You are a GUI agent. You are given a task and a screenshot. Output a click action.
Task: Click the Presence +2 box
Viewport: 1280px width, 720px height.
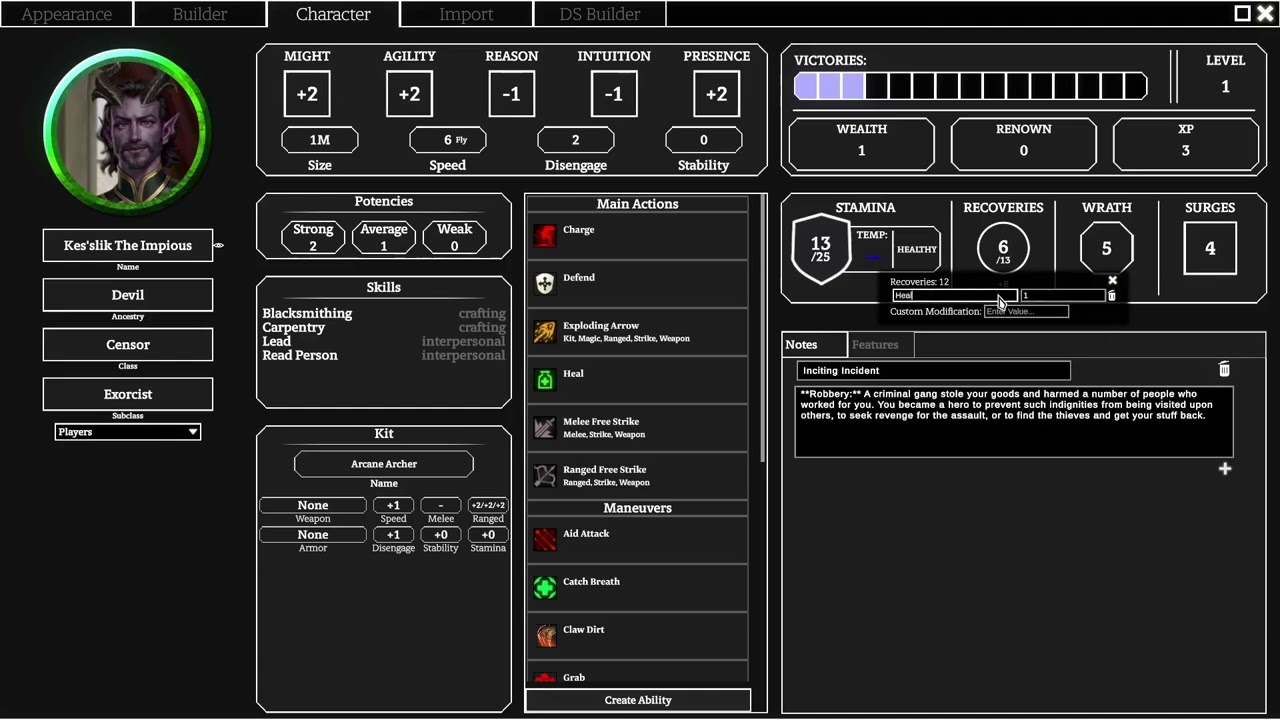point(716,94)
